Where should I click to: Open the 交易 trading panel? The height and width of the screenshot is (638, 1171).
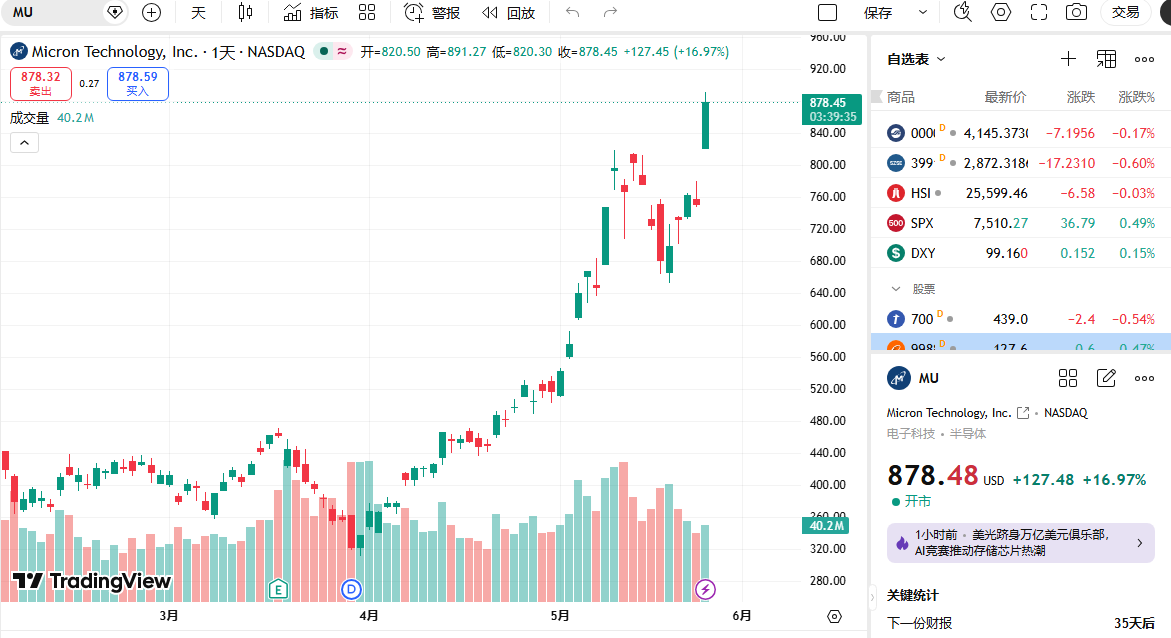click(1125, 12)
